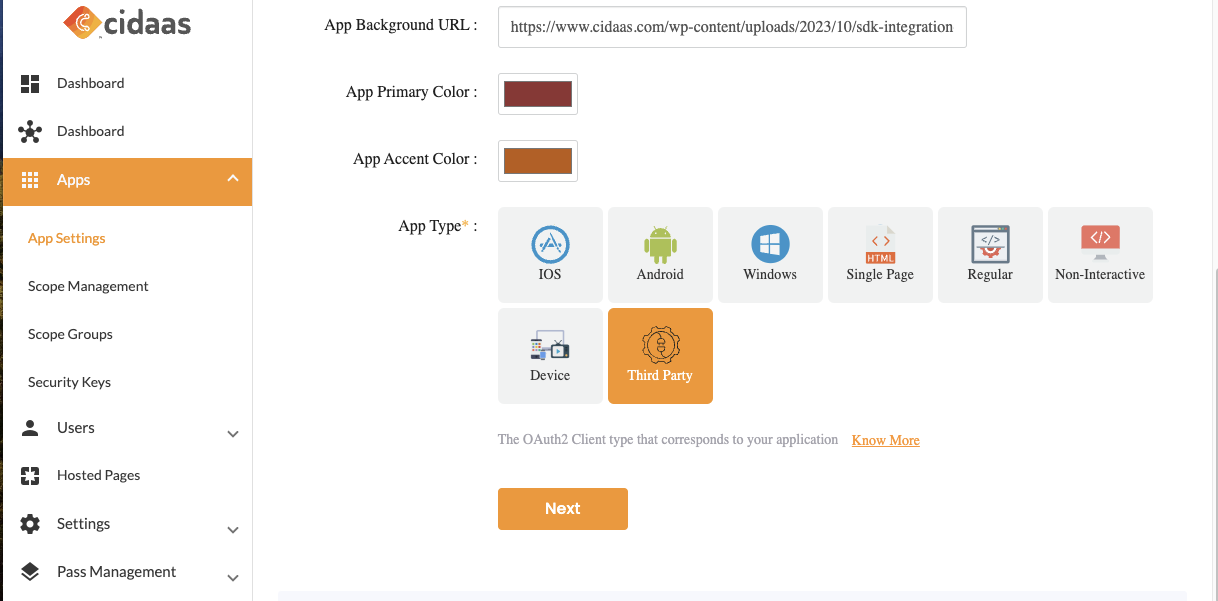
Task: Select the Third Party app type
Action: click(x=660, y=356)
